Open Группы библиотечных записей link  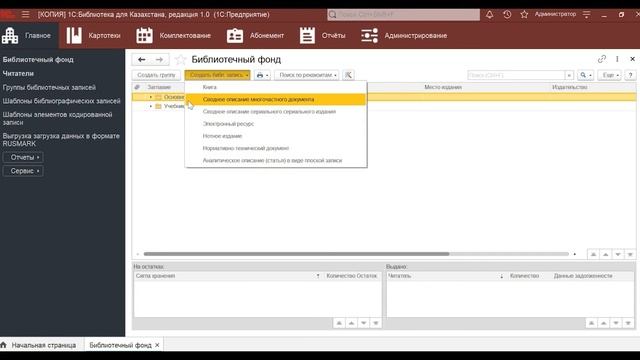pos(49,87)
